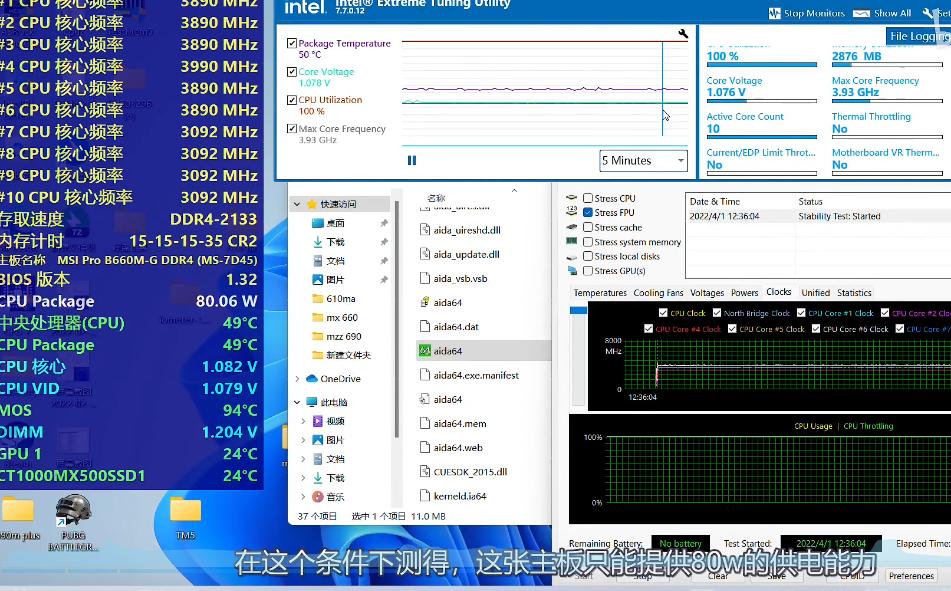
Task: Pause the Intel XTU monitoring graph
Action: point(412,160)
